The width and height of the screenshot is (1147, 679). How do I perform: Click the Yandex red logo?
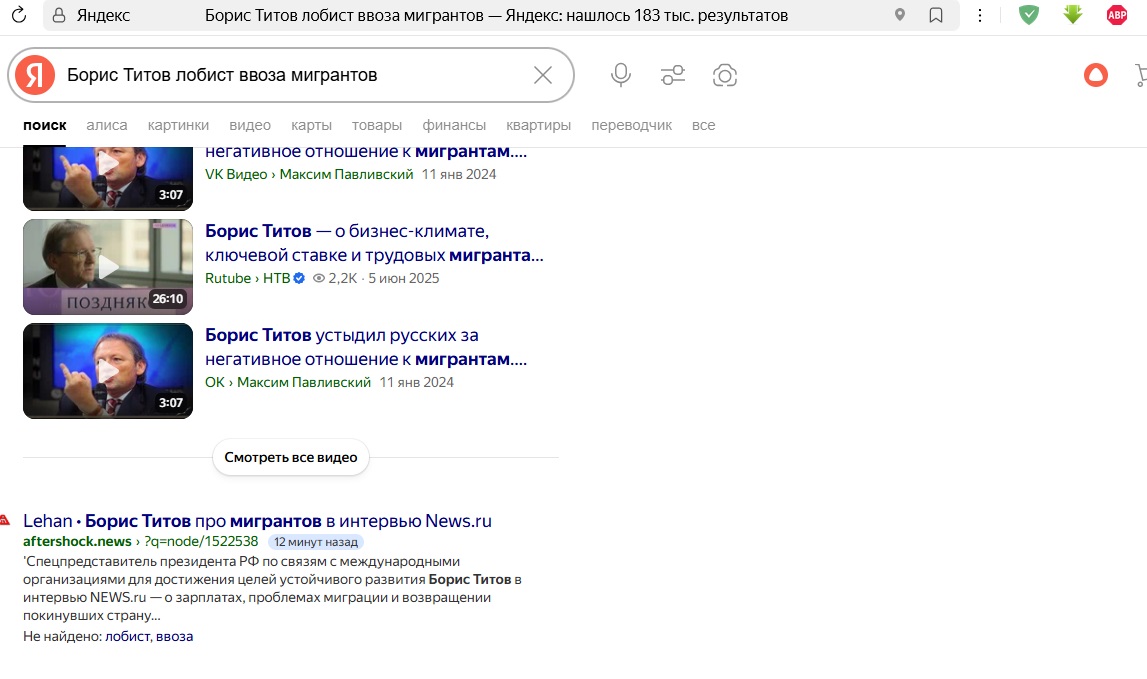tap(35, 75)
